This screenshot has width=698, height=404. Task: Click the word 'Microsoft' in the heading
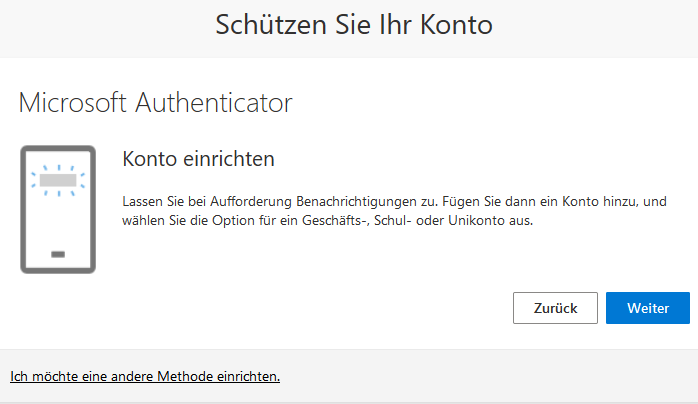73,103
